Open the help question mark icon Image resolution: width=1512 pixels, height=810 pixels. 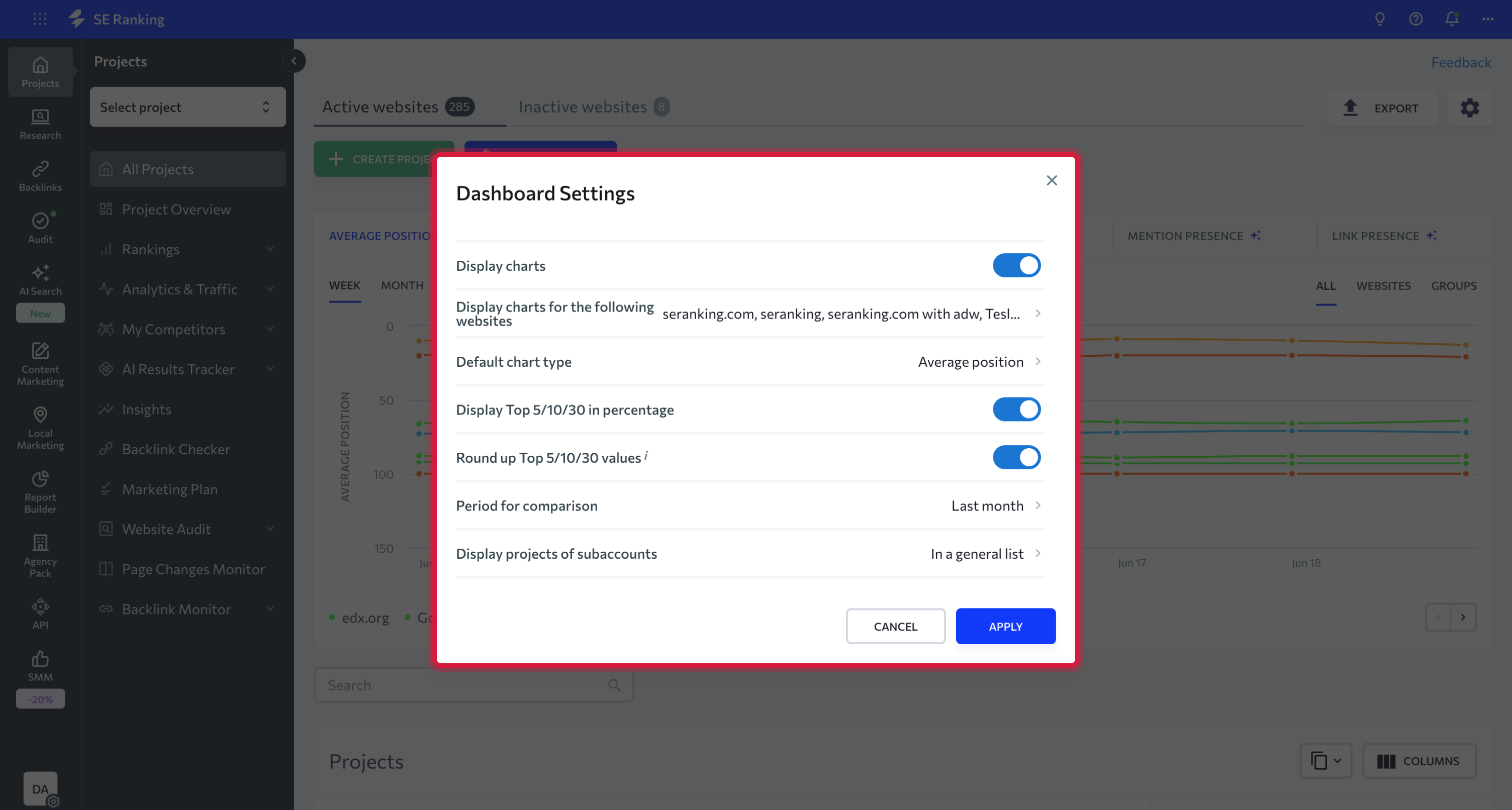click(x=1415, y=20)
